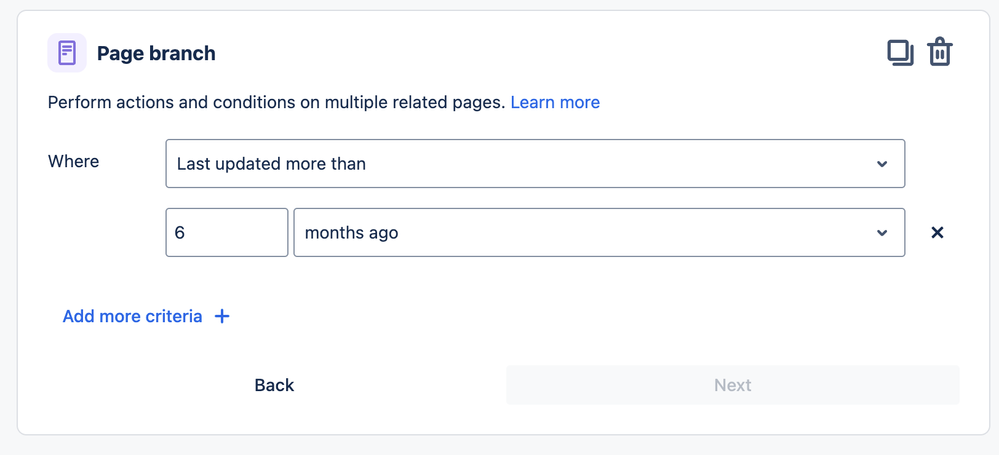Image resolution: width=999 pixels, height=455 pixels.
Task: Click the 'Perform actions and conditions' description
Action: click(x=276, y=102)
